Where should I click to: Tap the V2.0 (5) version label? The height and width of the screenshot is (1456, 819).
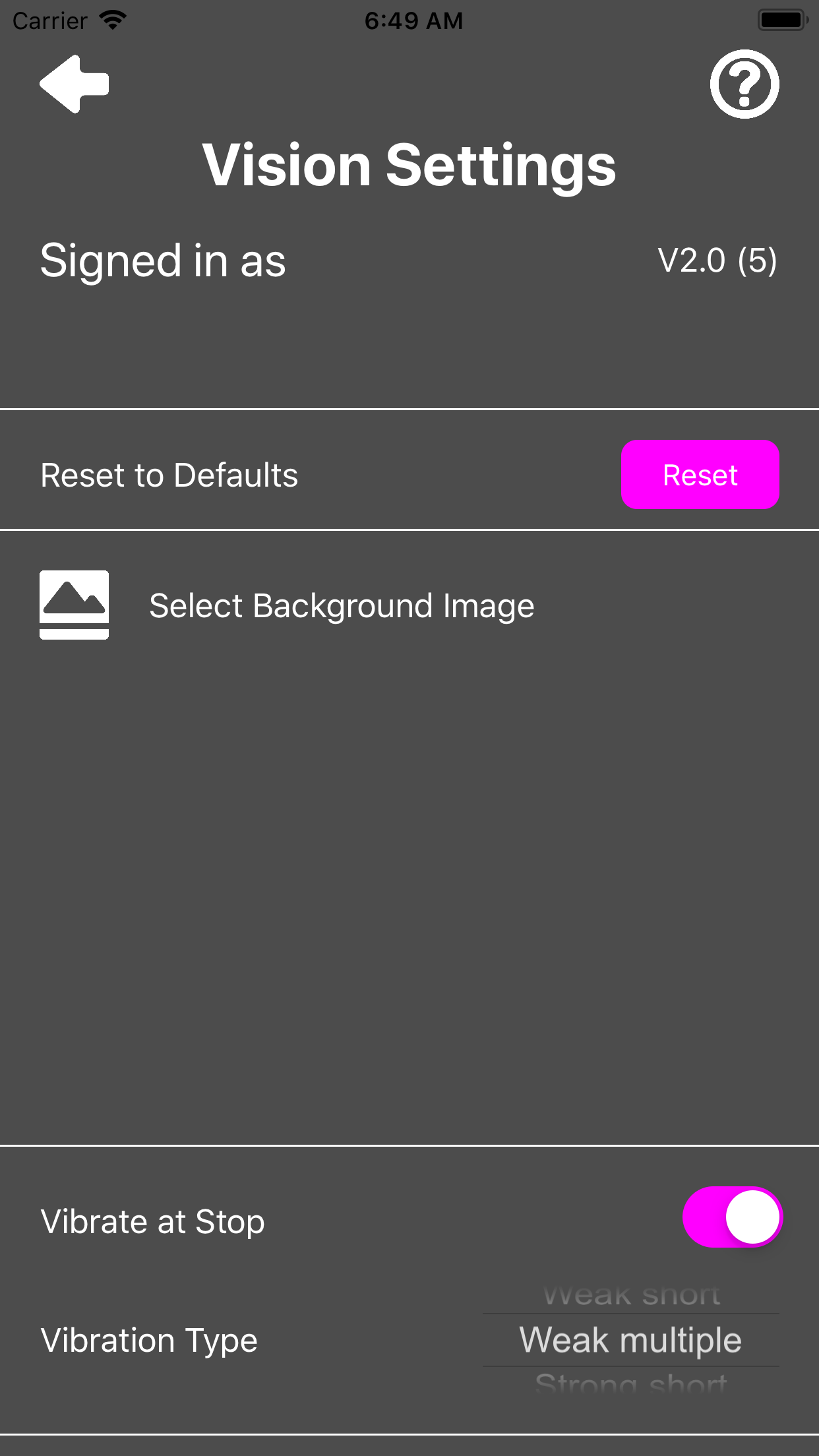[718, 259]
